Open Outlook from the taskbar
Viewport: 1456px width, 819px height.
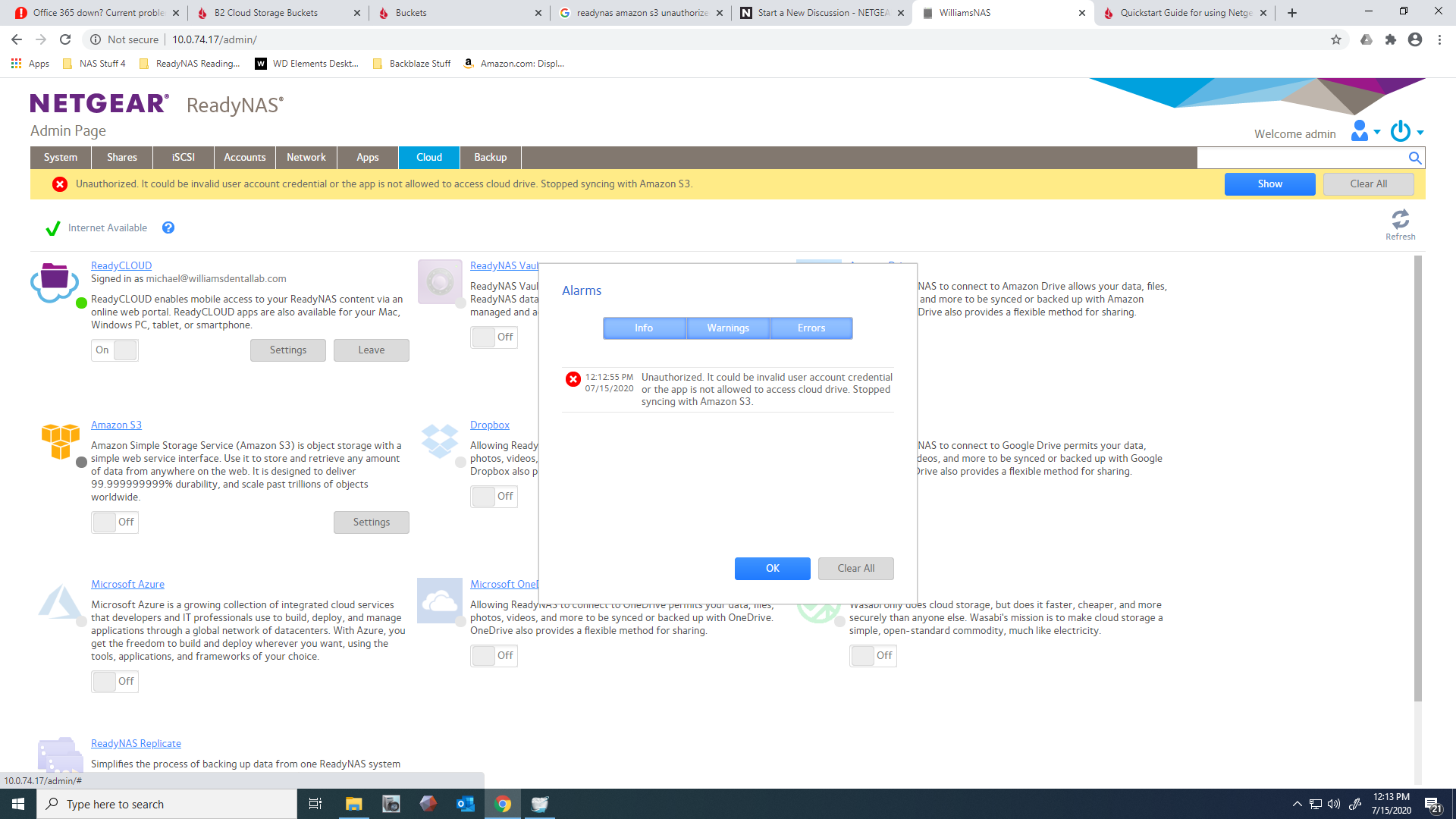(x=466, y=804)
